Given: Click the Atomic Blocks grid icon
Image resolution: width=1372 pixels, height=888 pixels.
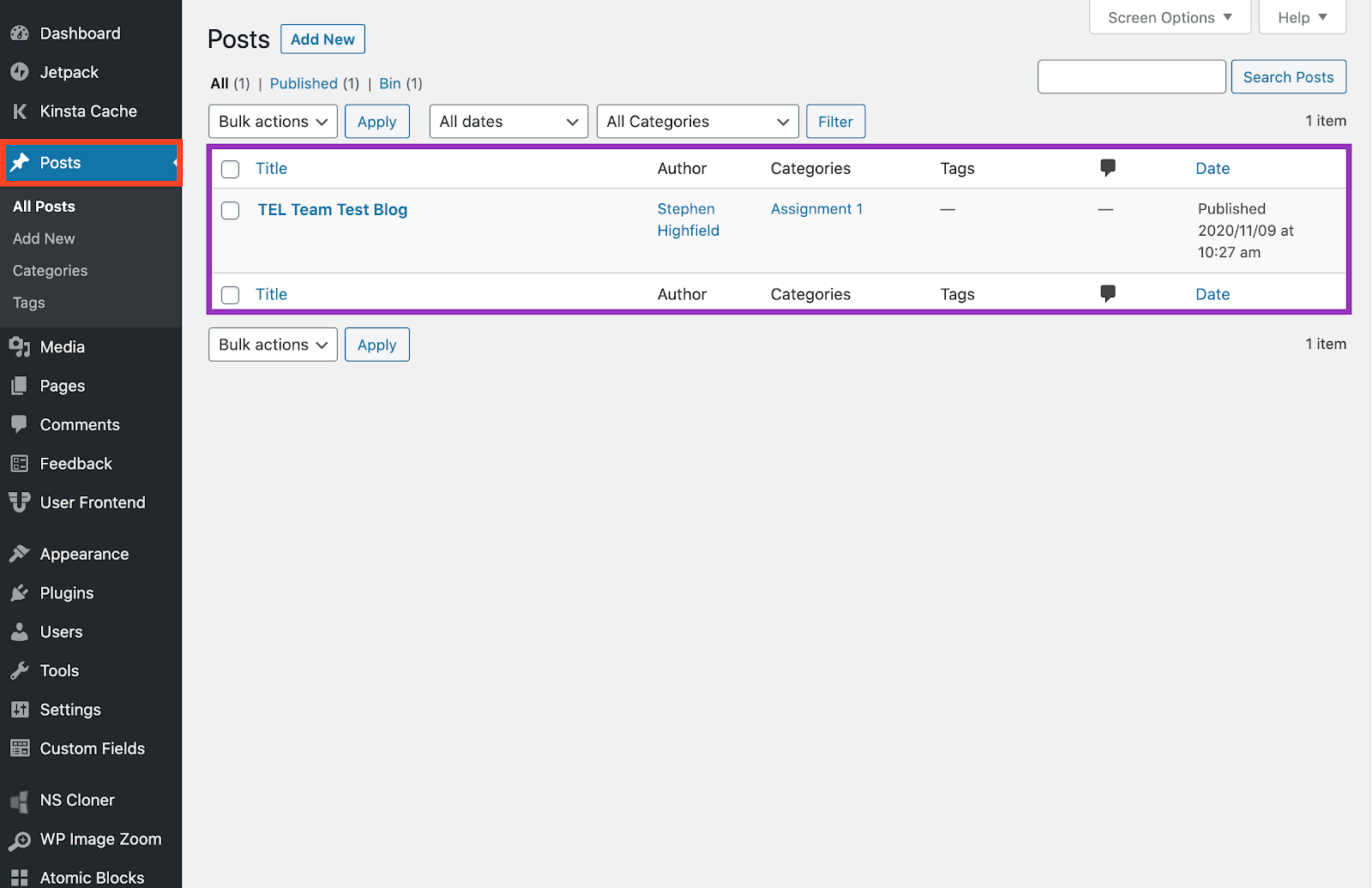Looking at the screenshot, I should [20, 878].
